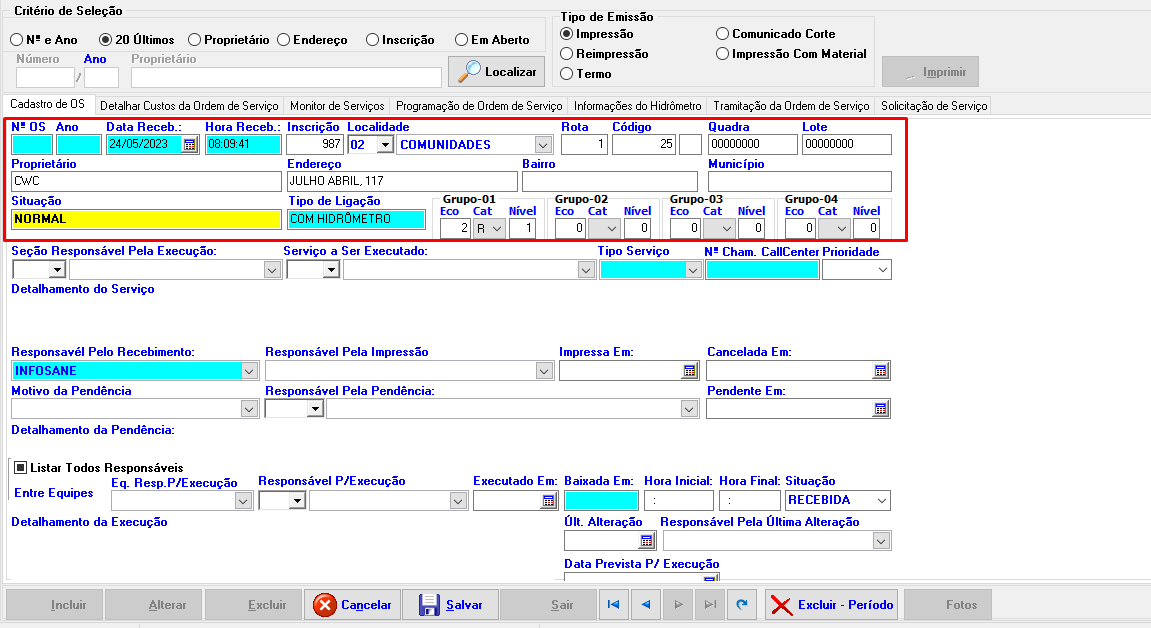Viewport: 1151px width, 628px height.
Task: Open calendar for Data Receb. field
Action: tap(190, 144)
